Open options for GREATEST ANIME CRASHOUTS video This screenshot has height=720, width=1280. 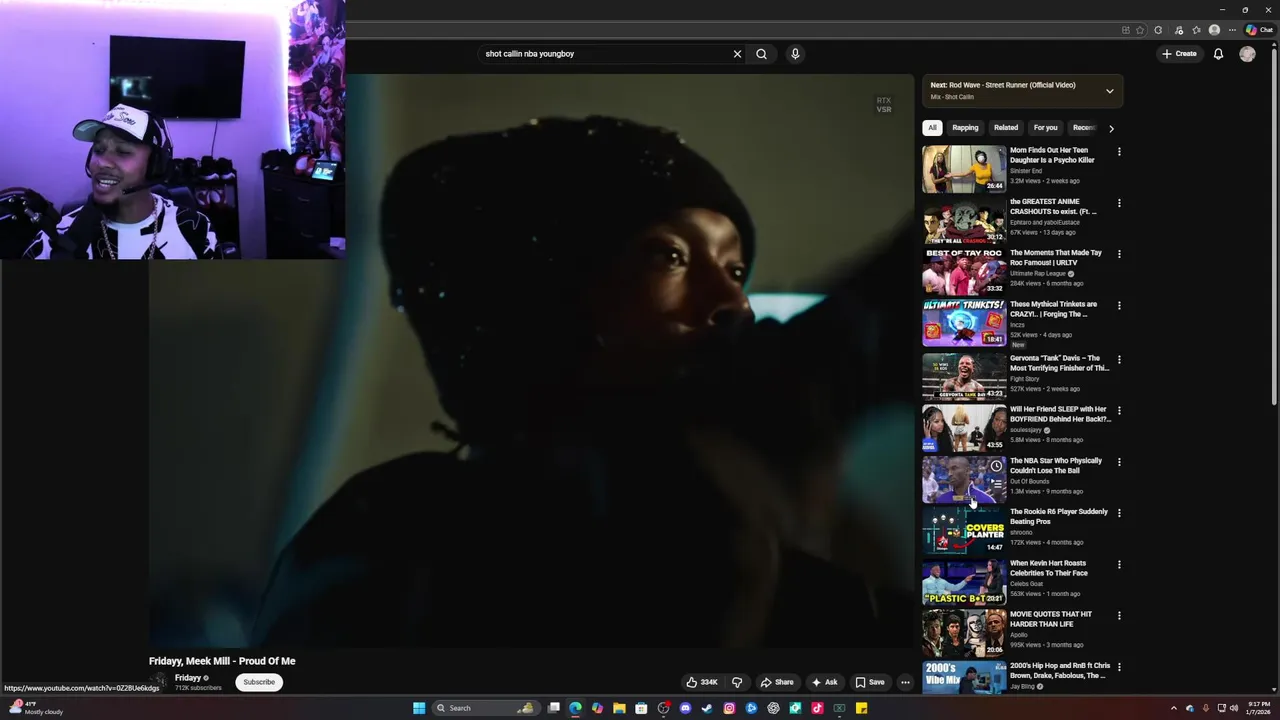coord(1119,203)
